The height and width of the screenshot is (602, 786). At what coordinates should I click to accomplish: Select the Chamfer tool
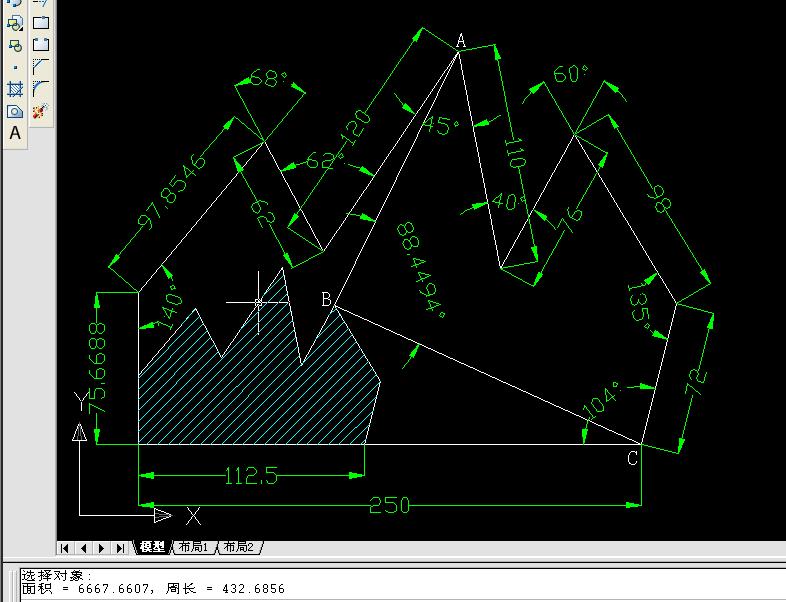click(41, 66)
